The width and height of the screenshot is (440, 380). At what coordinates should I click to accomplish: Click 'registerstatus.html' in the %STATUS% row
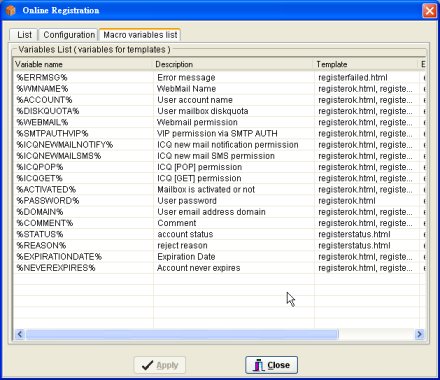(354, 234)
